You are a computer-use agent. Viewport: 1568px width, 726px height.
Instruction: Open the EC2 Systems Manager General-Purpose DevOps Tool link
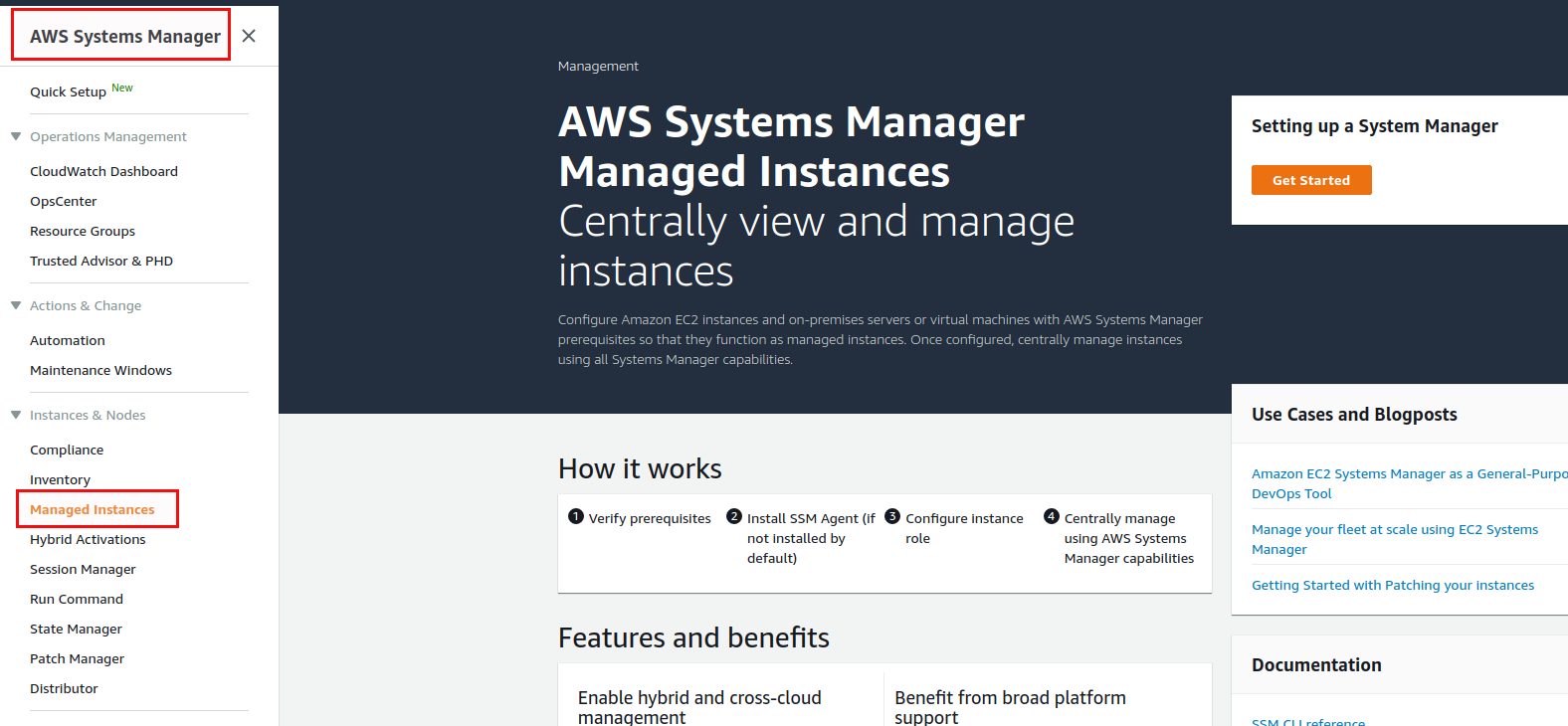click(x=1409, y=483)
